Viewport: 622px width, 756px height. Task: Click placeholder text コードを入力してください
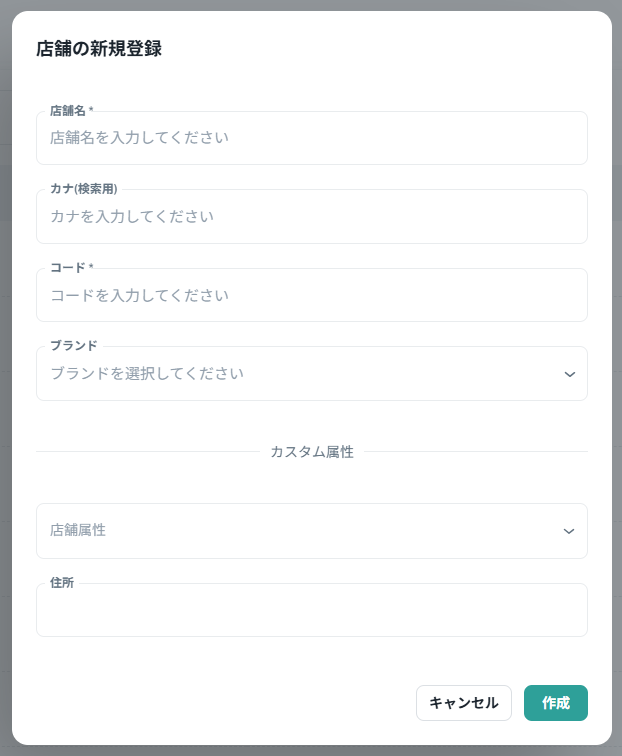click(139, 295)
